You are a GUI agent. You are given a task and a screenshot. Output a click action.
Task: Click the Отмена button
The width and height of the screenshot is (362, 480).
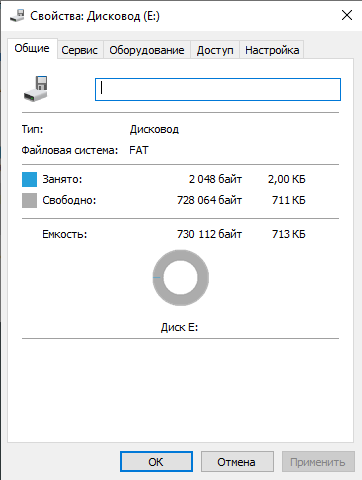pos(237,462)
